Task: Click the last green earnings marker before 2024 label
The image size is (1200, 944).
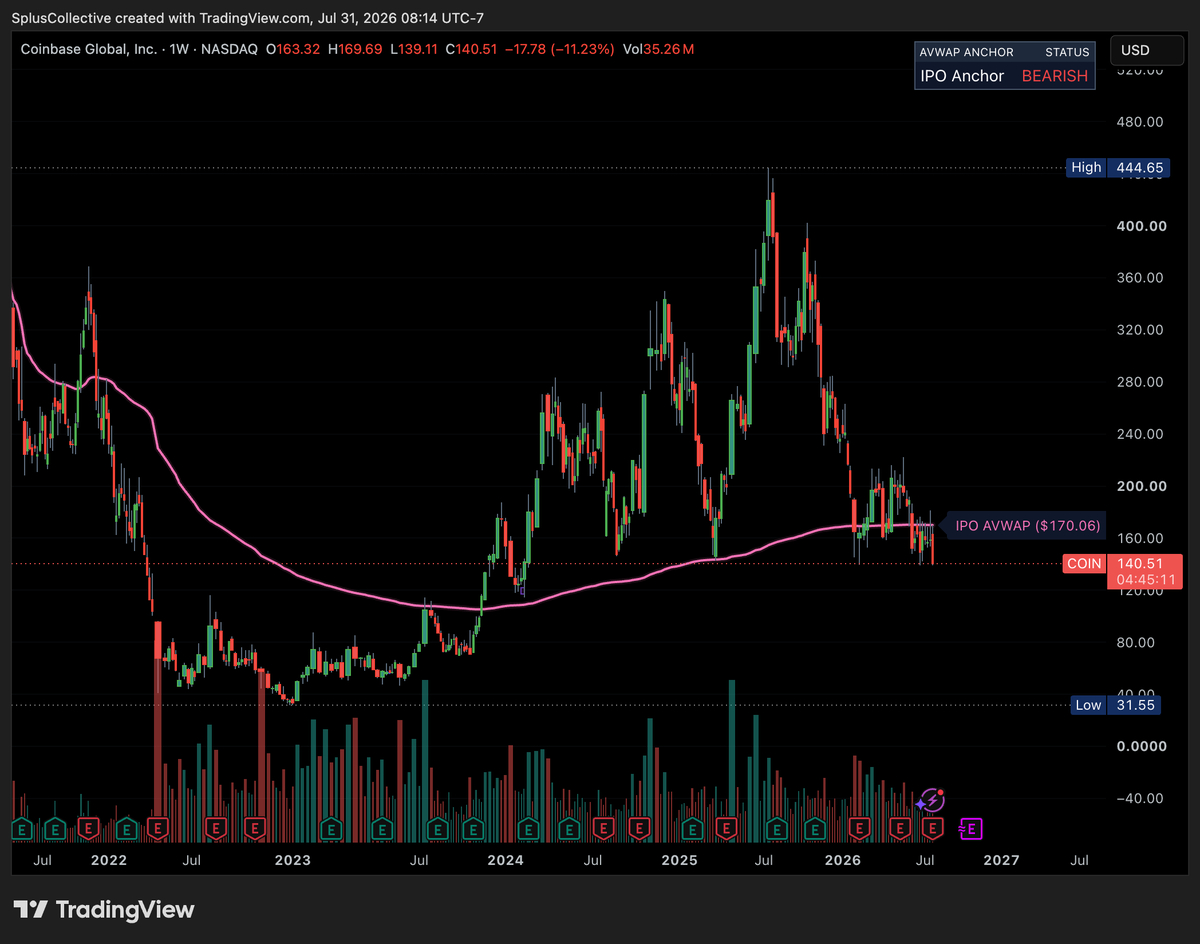Action: coord(472,828)
